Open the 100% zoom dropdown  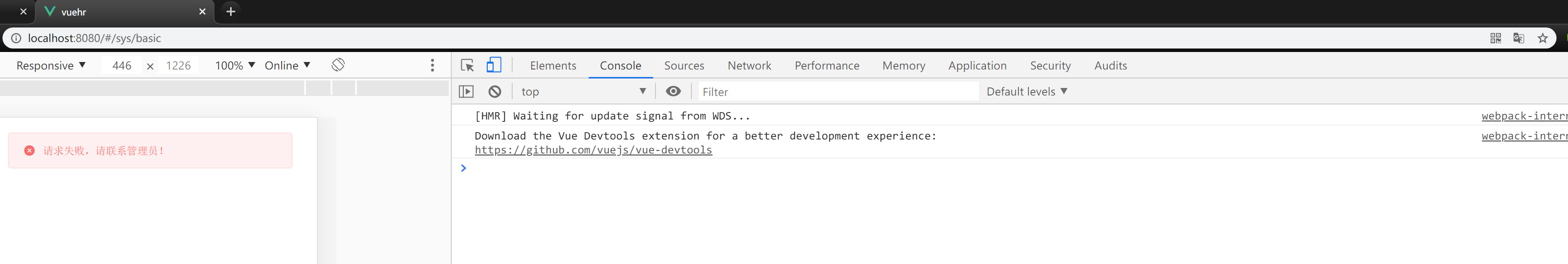[x=235, y=65]
